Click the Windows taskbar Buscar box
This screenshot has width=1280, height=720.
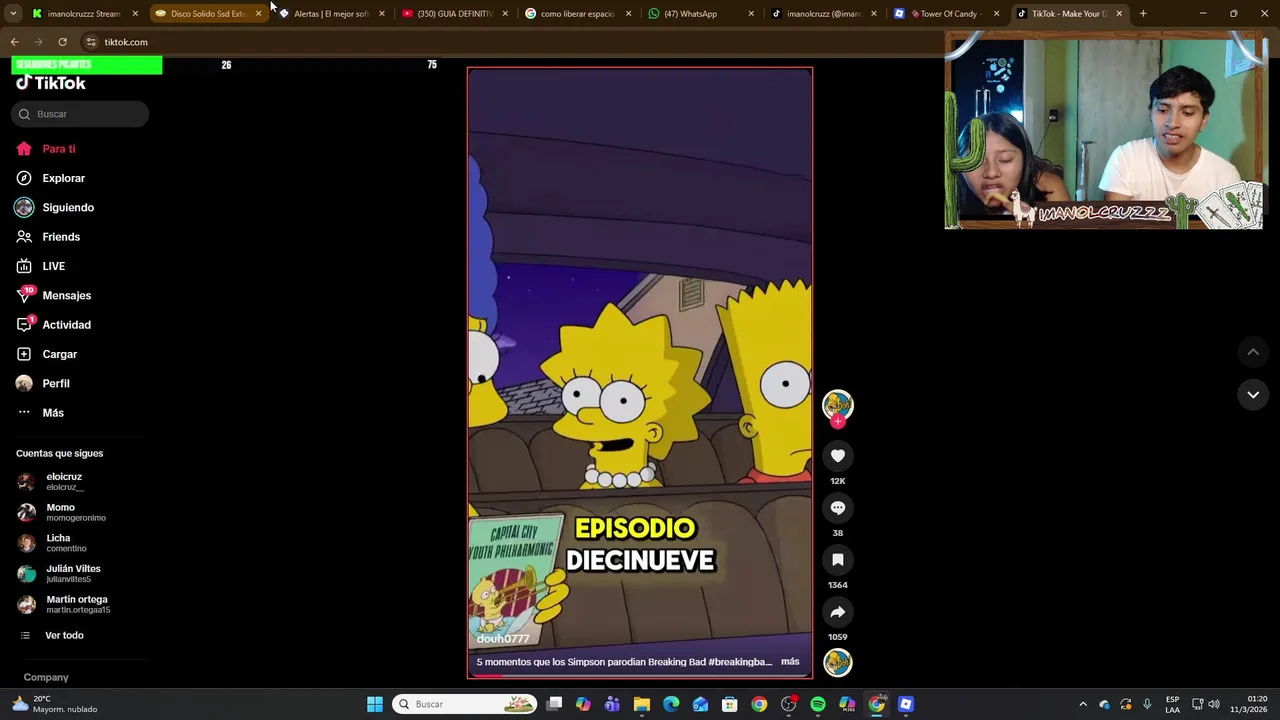pos(464,704)
